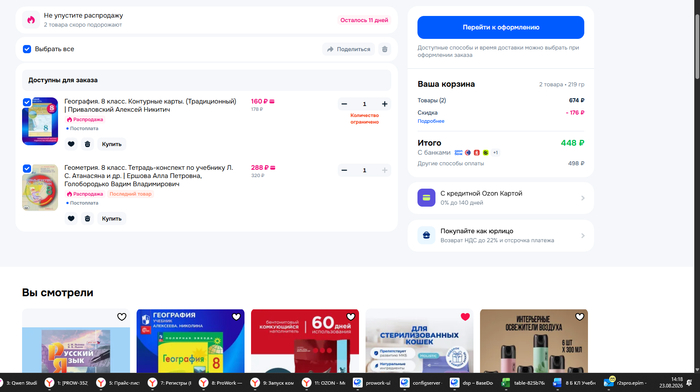Unfavorite the sterilized cats food card
This screenshot has width=700, height=392.
[465, 317]
